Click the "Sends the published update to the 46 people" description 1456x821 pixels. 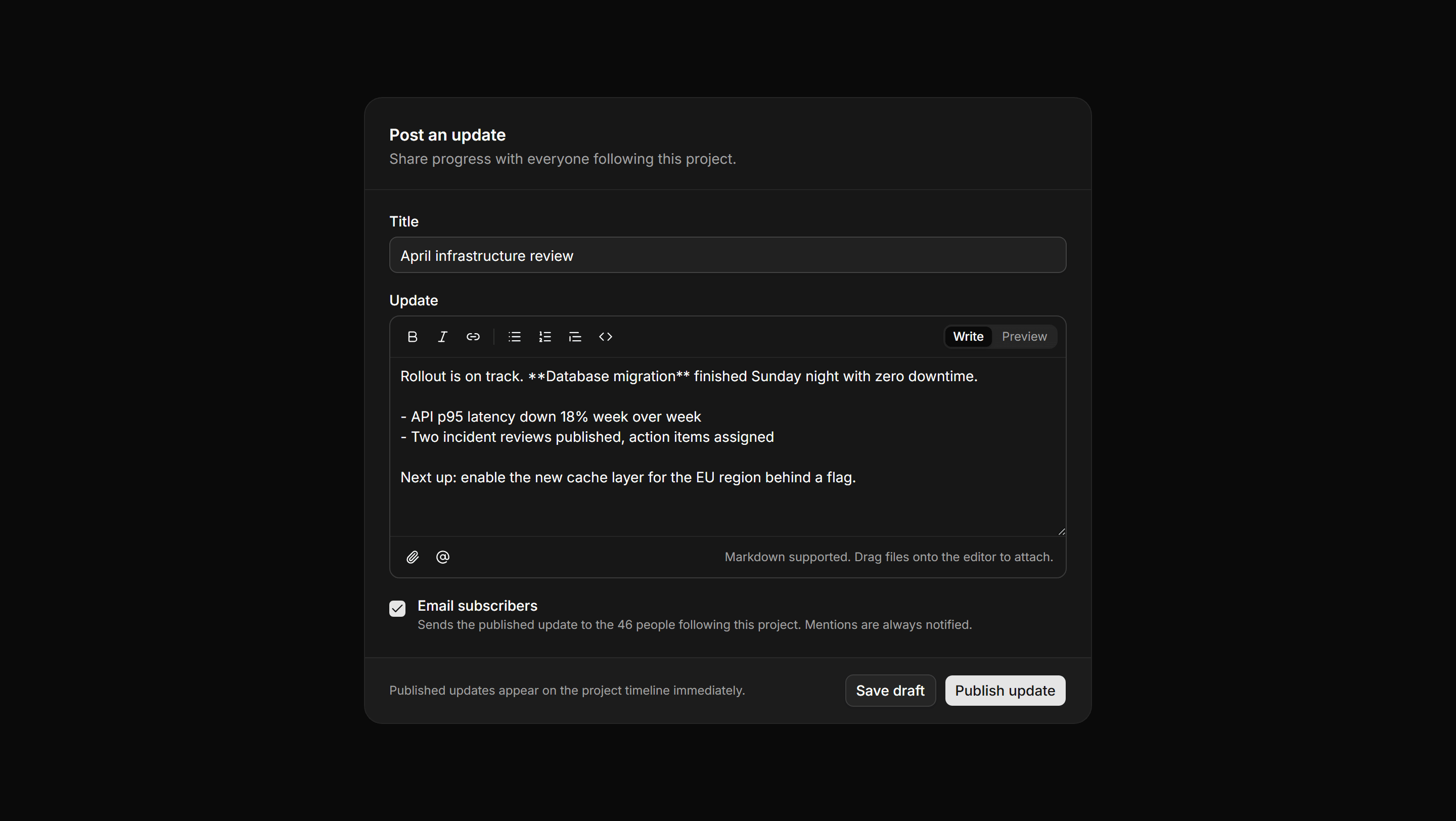tap(695, 625)
